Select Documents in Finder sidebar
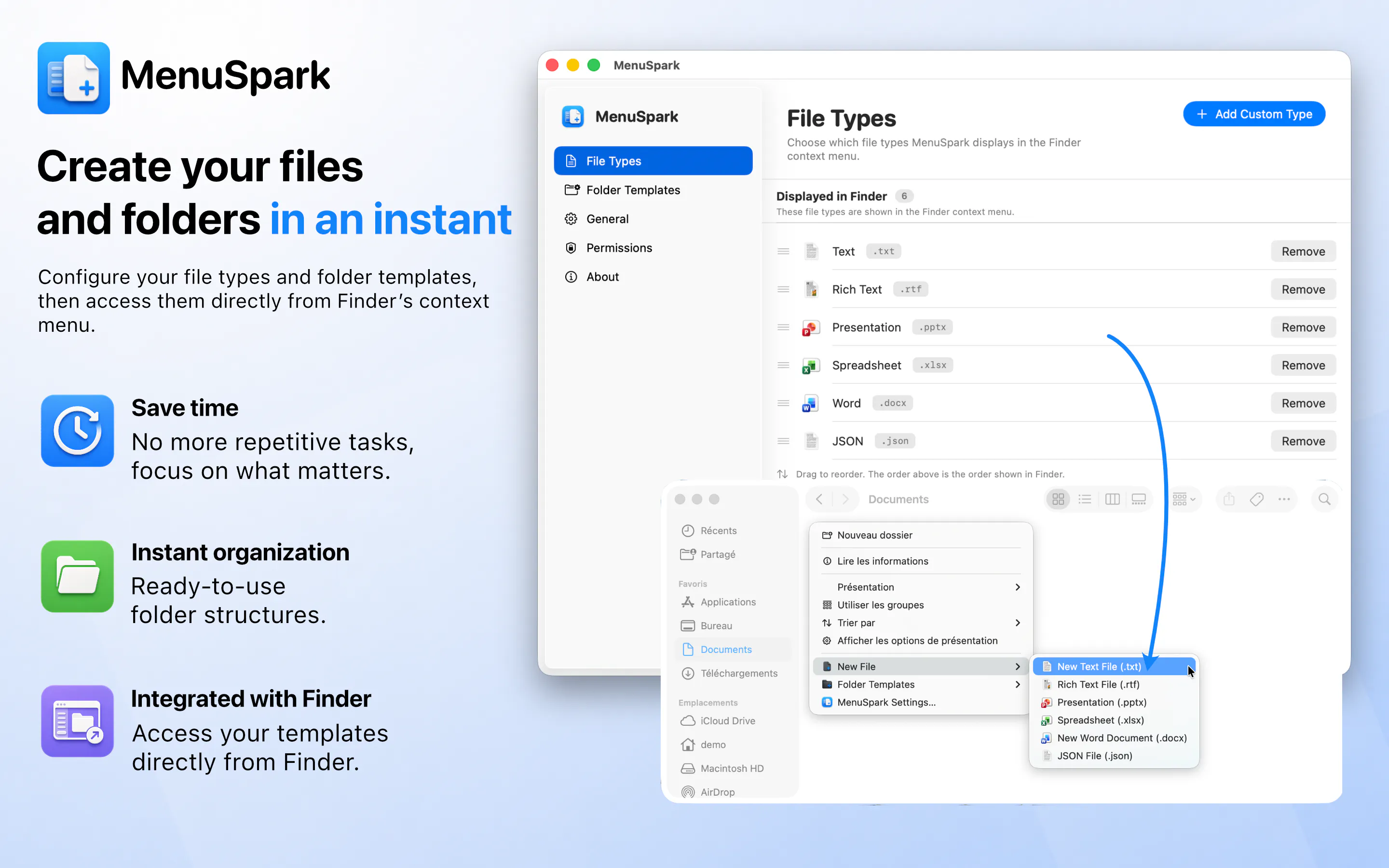The height and width of the screenshot is (868, 1389). [733, 649]
